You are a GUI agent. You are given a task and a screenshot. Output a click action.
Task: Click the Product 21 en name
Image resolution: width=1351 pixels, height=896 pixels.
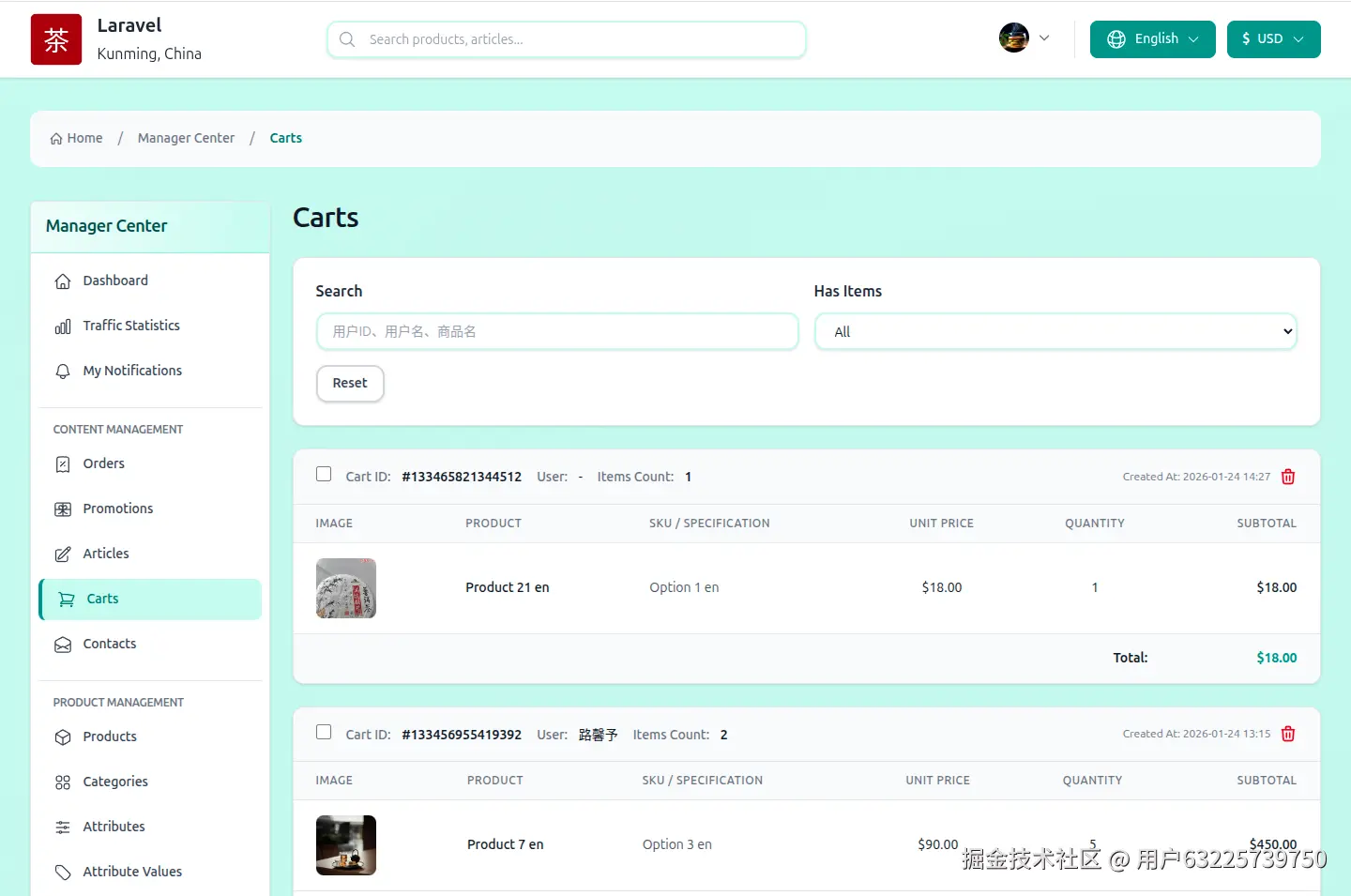[x=508, y=587]
